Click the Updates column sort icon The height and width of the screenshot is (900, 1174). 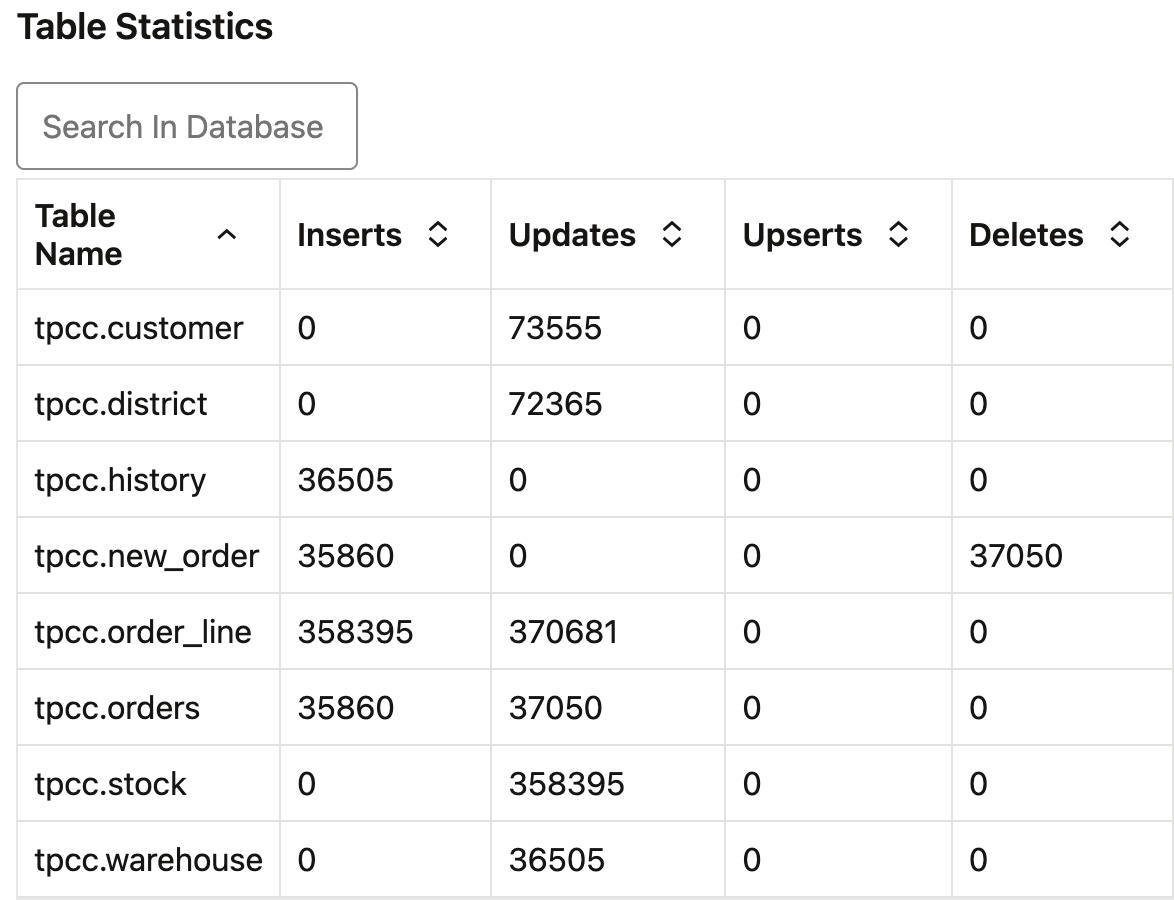pos(672,235)
